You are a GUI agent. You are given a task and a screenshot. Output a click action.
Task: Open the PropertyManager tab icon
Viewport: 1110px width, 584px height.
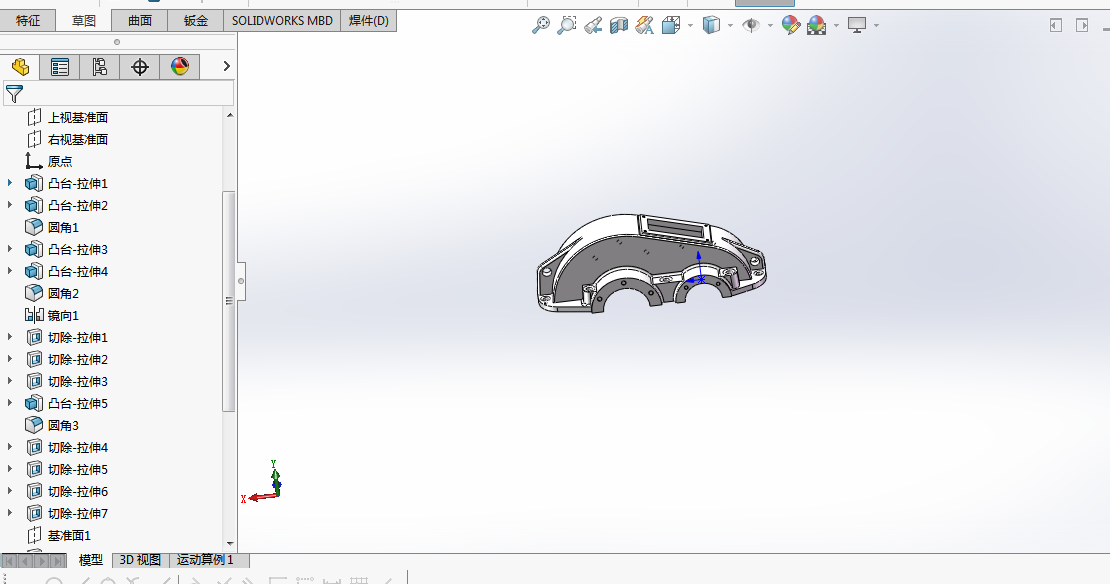tap(59, 67)
